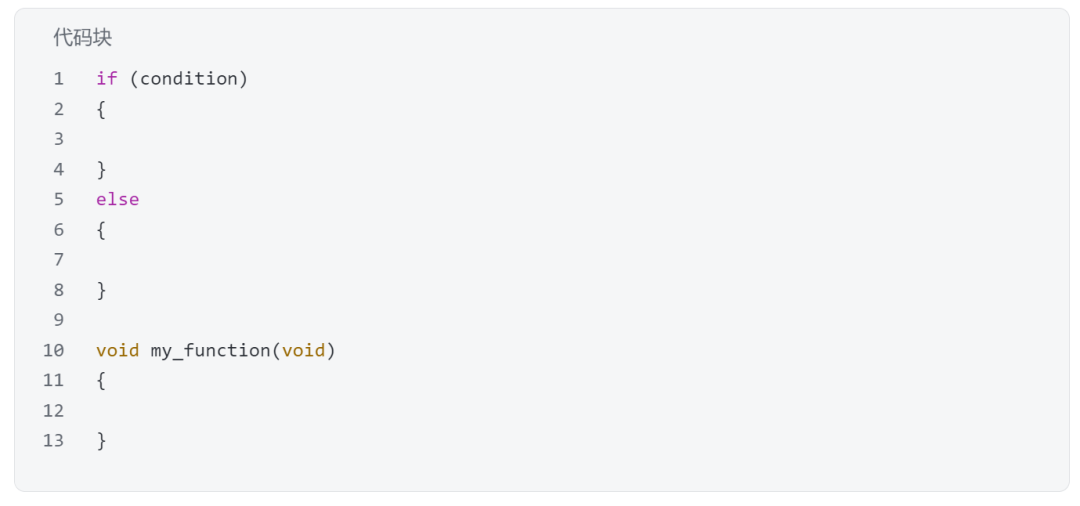The height and width of the screenshot is (506, 1080).
Task: Click the 代码块 title label
Action: 82,38
